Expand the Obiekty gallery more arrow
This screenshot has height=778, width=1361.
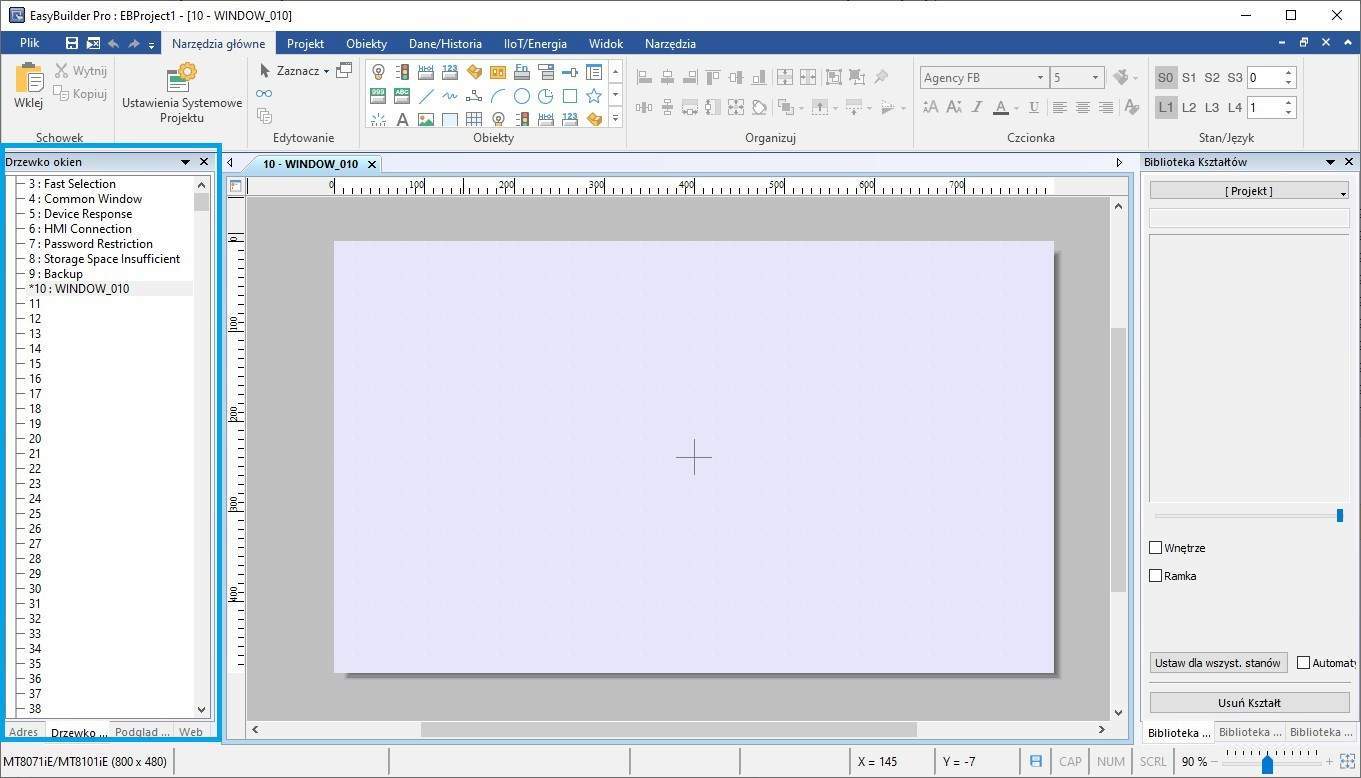point(615,119)
